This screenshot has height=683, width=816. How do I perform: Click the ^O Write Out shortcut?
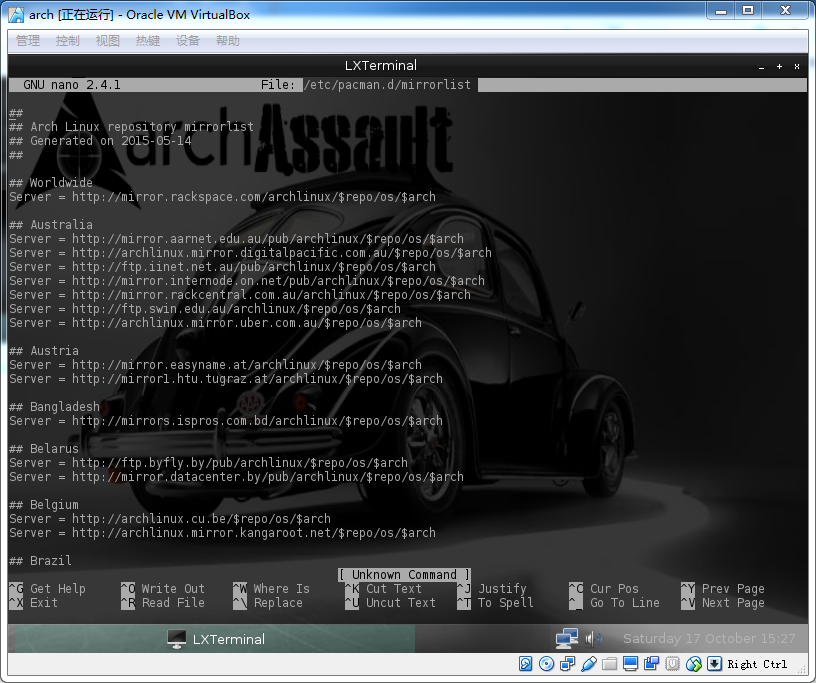[x=163, y=589]
